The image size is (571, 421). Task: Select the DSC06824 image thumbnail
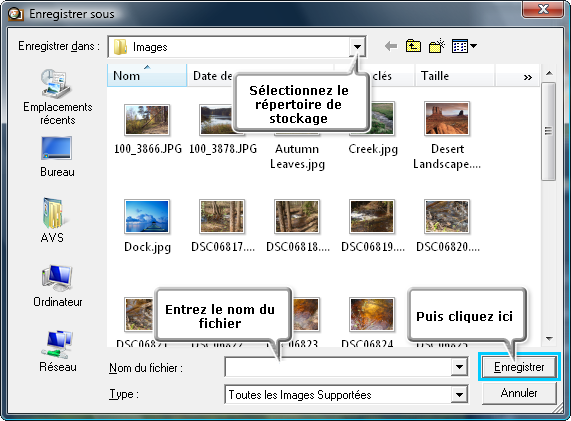click(x=372, y=314)
